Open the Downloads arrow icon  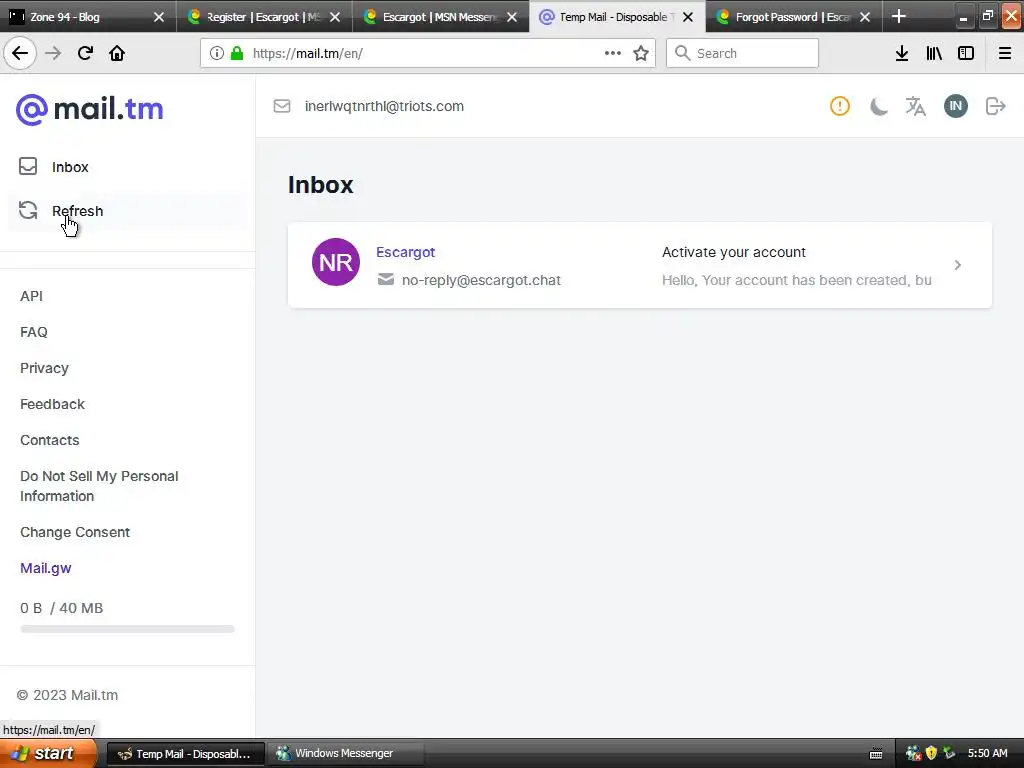[x=902, y=53]
